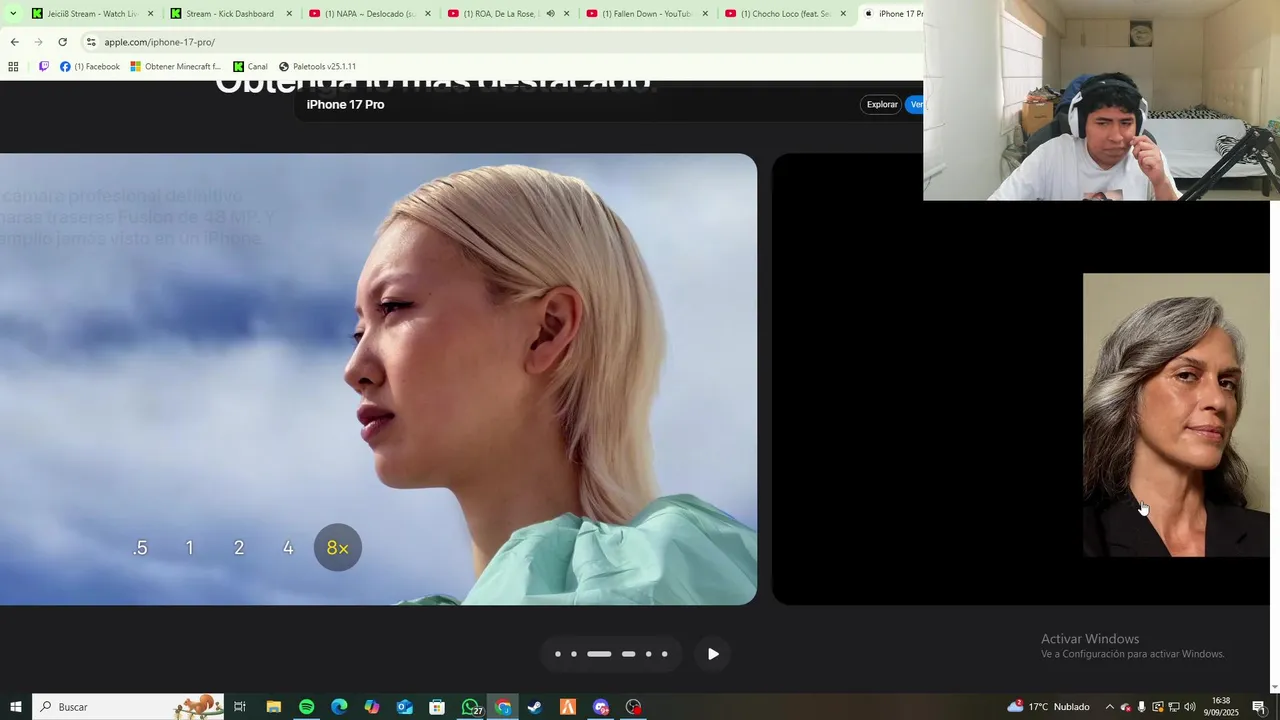
Task: Select the 1 zoom level
Action: pyautogui.click(x=189, y=548)
